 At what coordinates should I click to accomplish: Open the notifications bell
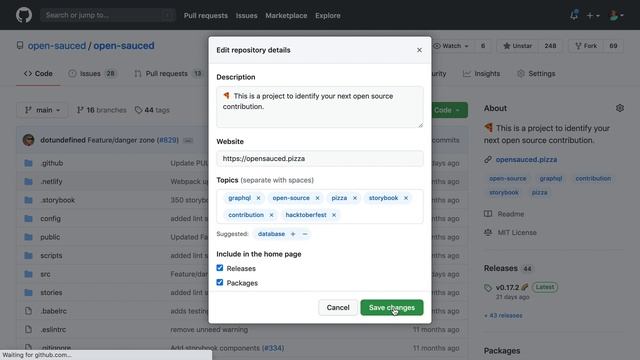[x=574, y=15]
